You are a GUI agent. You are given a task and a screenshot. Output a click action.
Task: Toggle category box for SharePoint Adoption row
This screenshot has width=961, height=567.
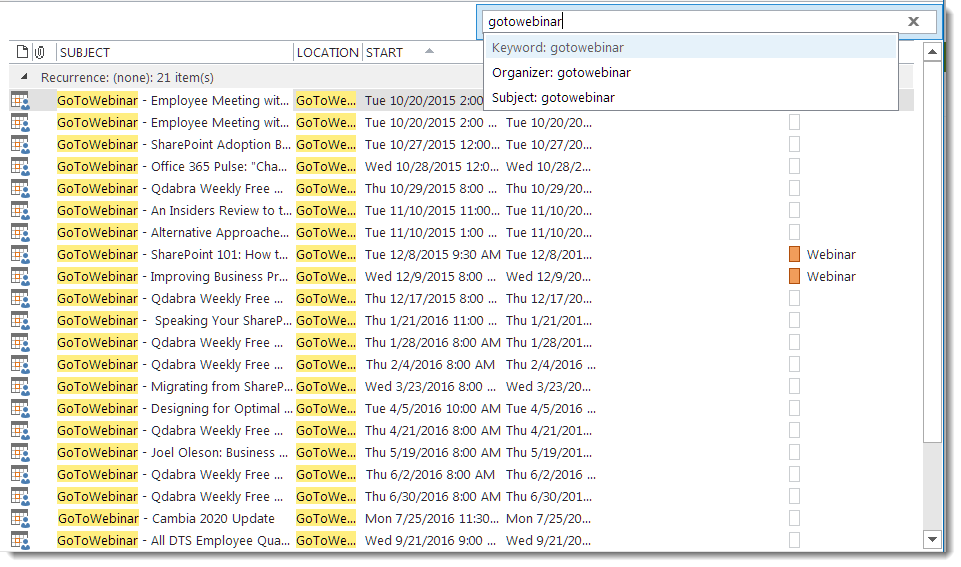pos(794,145)
